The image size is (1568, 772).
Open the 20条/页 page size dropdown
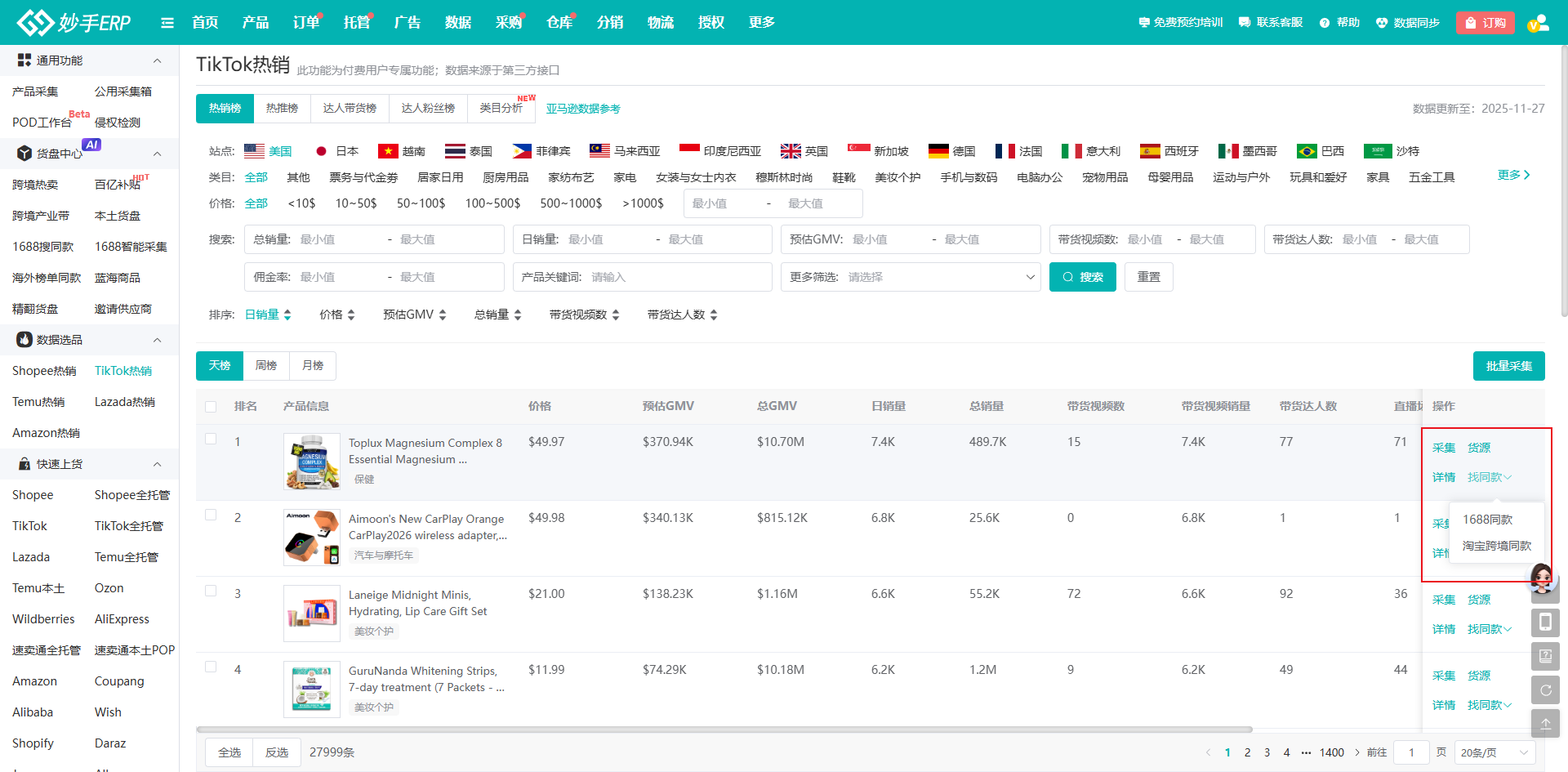click(x=1494, y=752)
